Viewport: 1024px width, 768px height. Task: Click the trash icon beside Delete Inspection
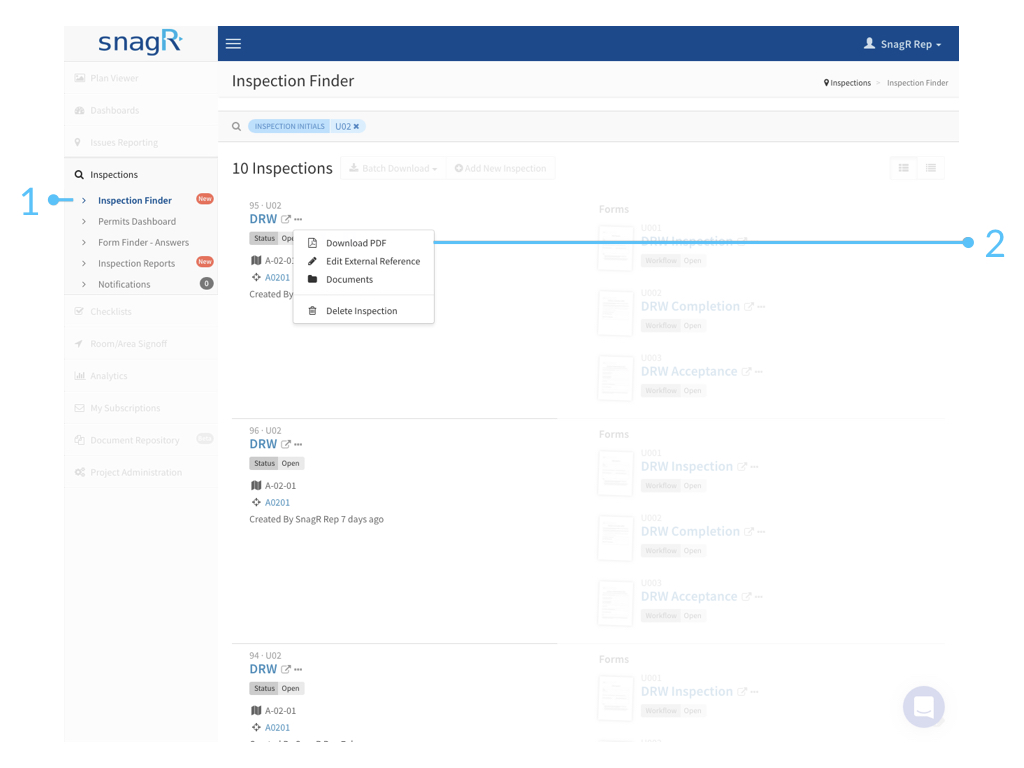[312, 311]
